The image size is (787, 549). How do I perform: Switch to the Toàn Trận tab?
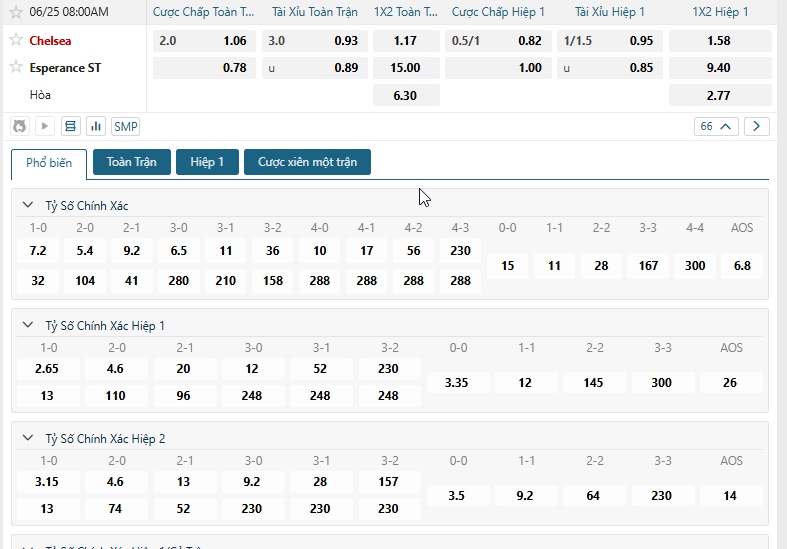[131, 162]
